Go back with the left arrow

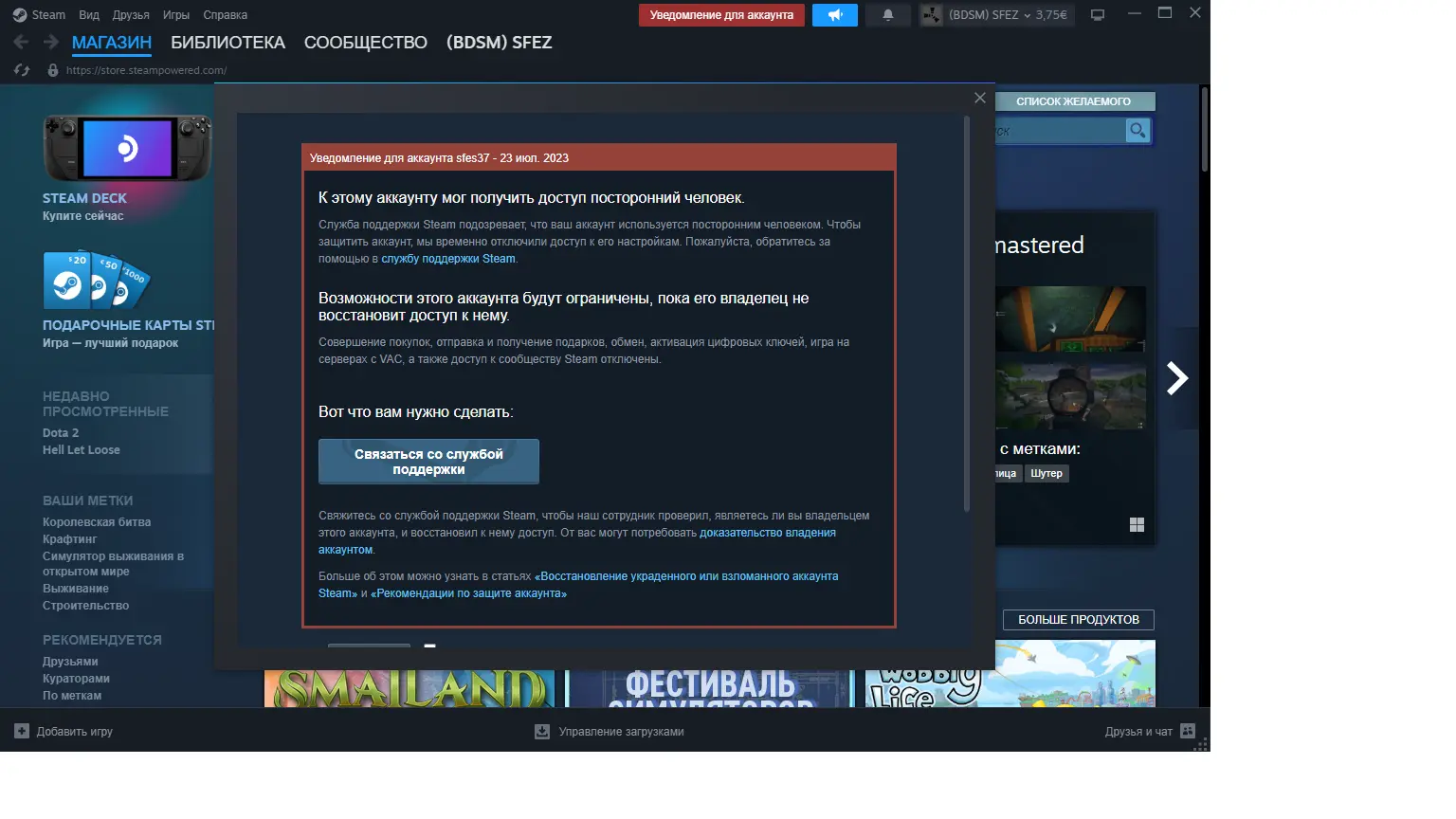(21, 42)
